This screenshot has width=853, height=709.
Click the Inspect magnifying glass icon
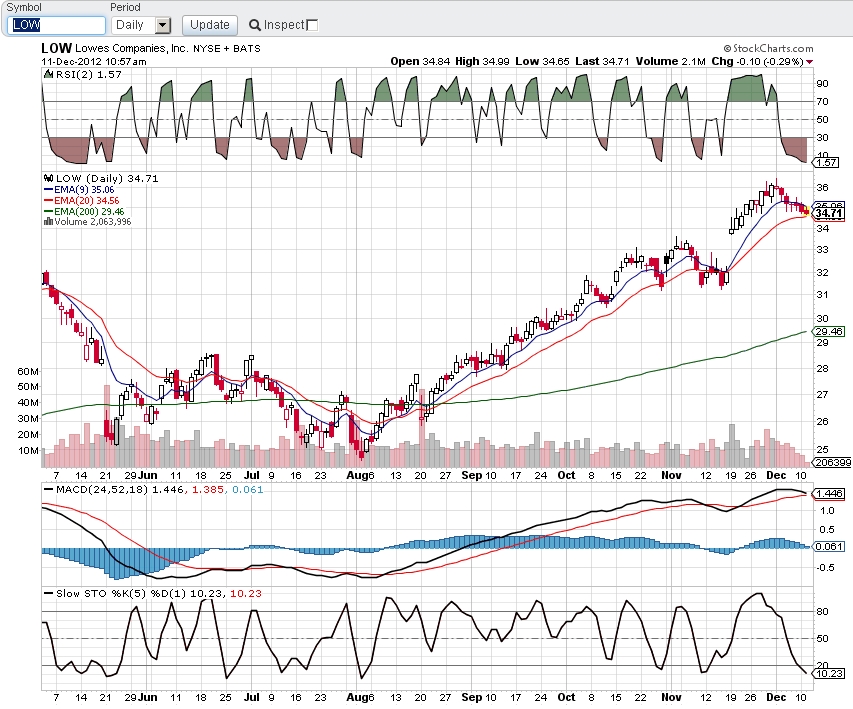[255, 25]
